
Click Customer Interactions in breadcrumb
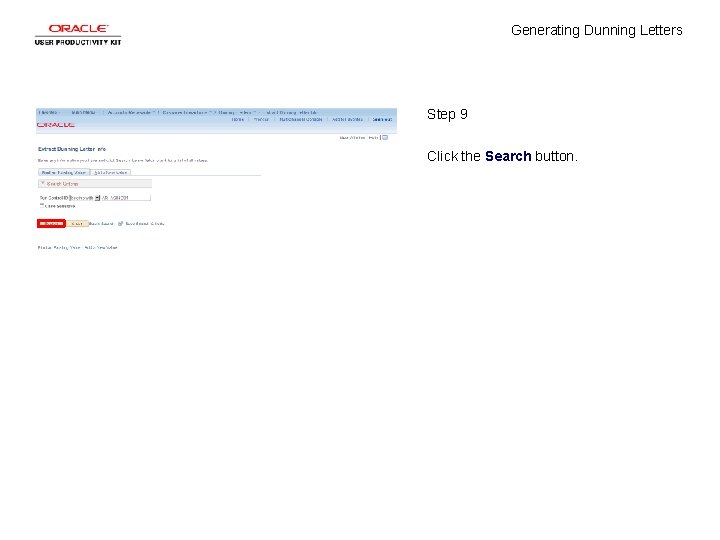point(185,112)
